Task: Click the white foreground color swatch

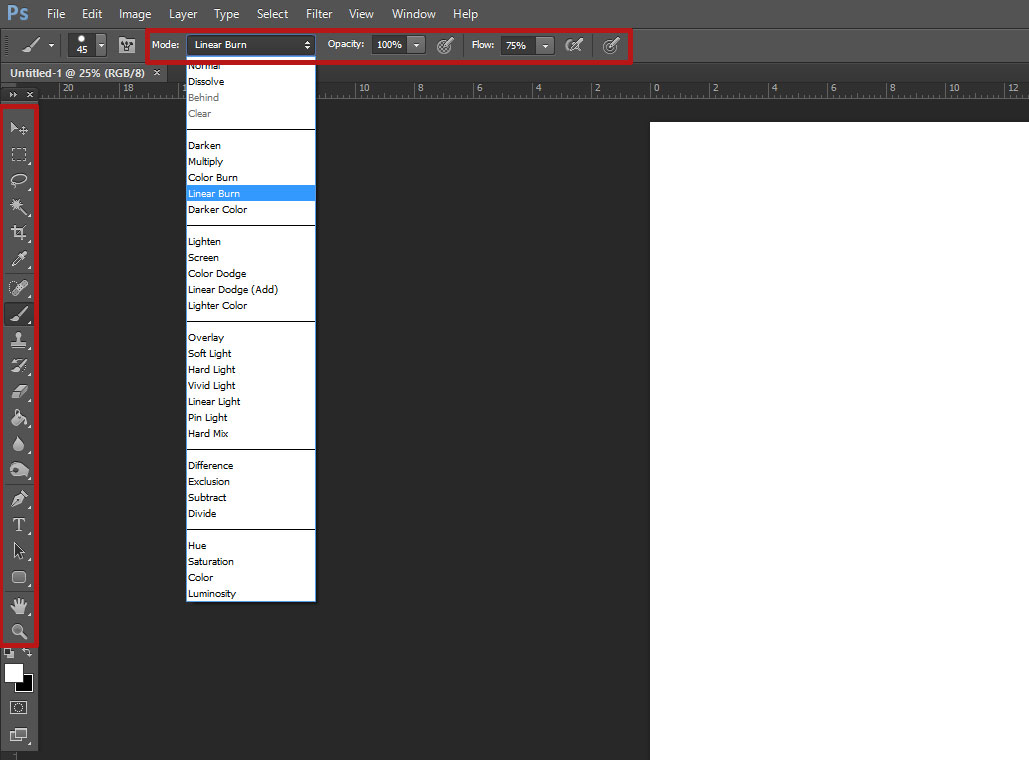Action: pos(12,672)
